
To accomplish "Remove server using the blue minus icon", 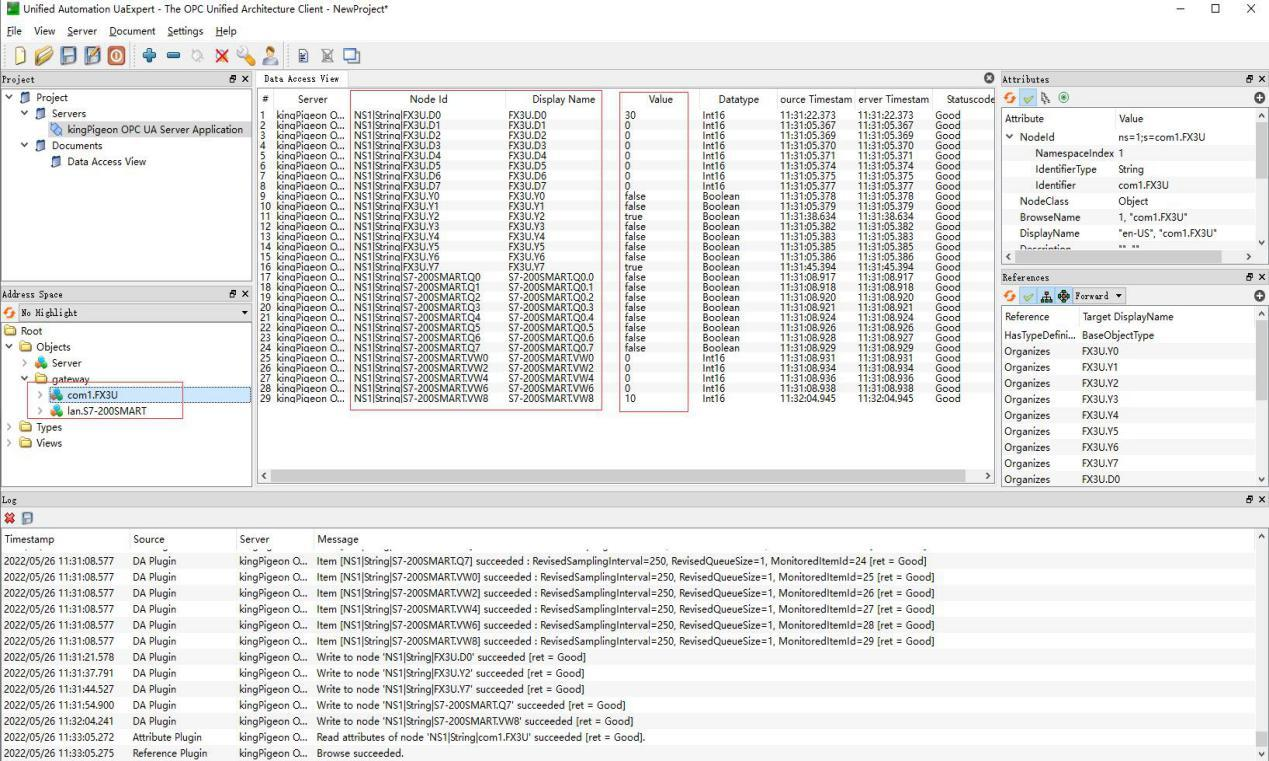I will [x=173, y=57].
